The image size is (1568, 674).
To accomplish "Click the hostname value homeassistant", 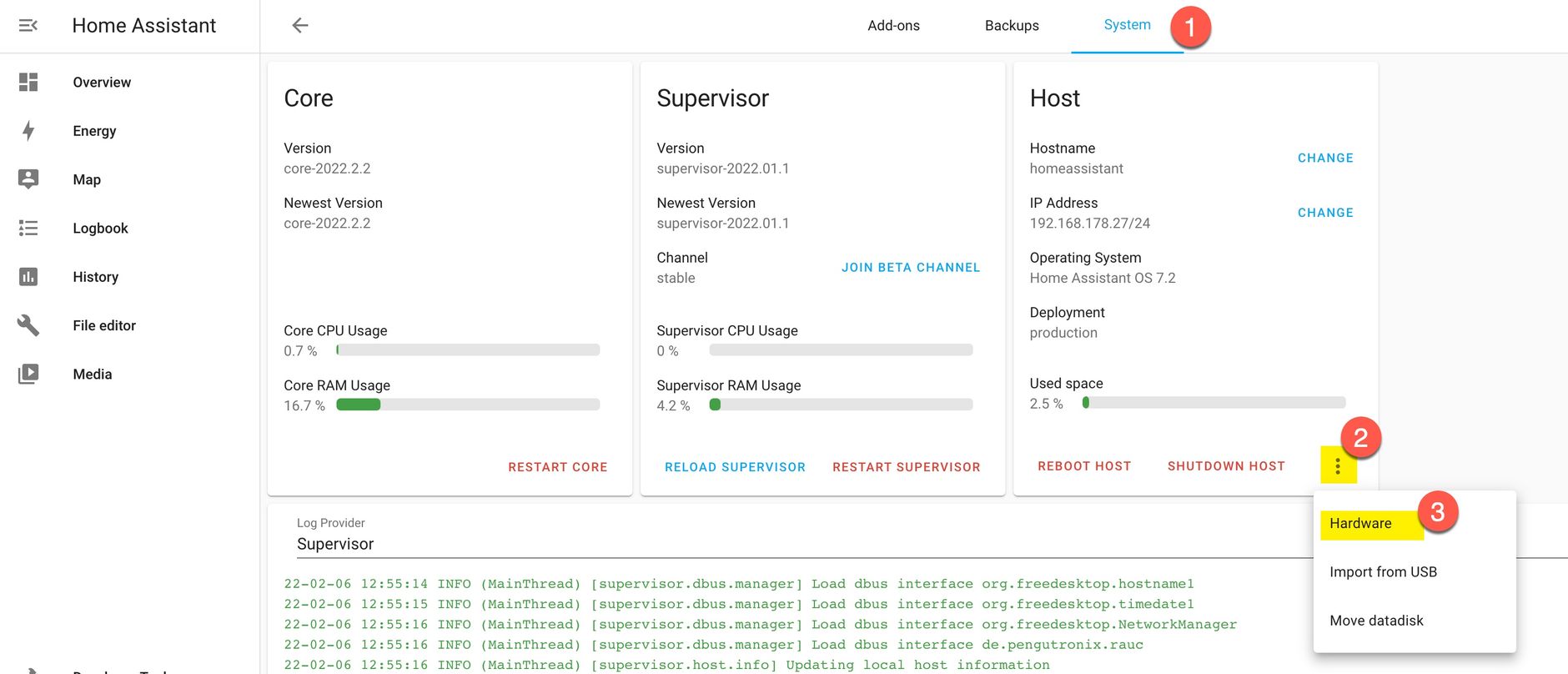I will 1077,168.
